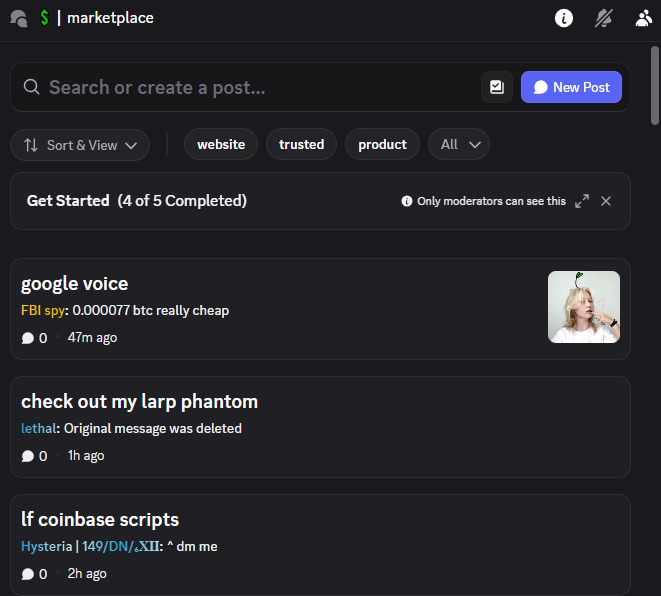
Task: Click the forum channel icon beside marketplace
Action: pos(19,18)
